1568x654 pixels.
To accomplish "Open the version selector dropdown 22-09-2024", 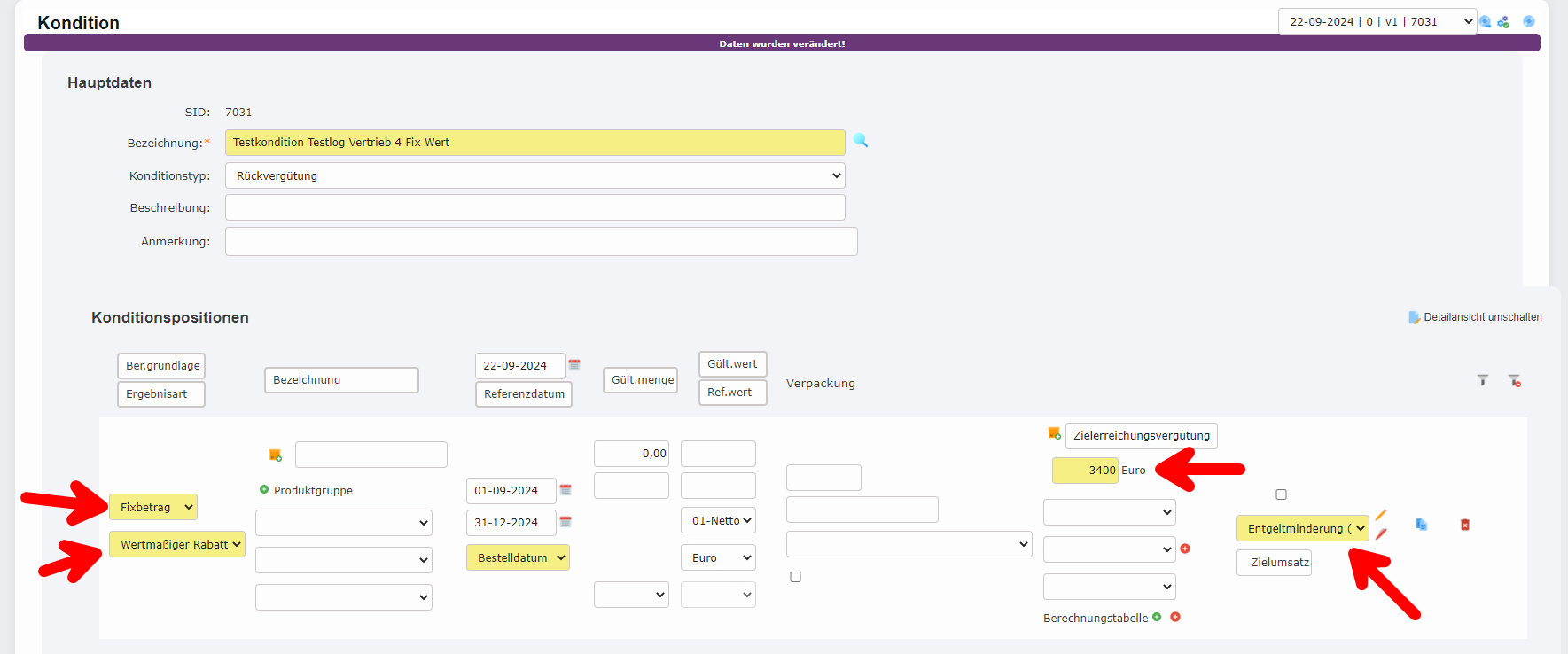I will [1376, 22].
